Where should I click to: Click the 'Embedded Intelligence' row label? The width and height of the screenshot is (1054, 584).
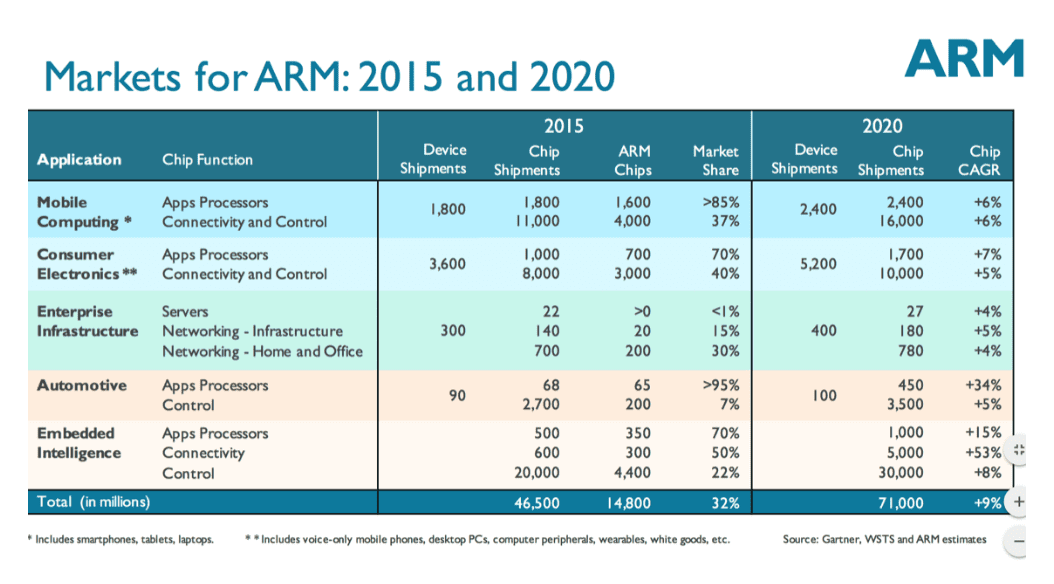(79, 443)
